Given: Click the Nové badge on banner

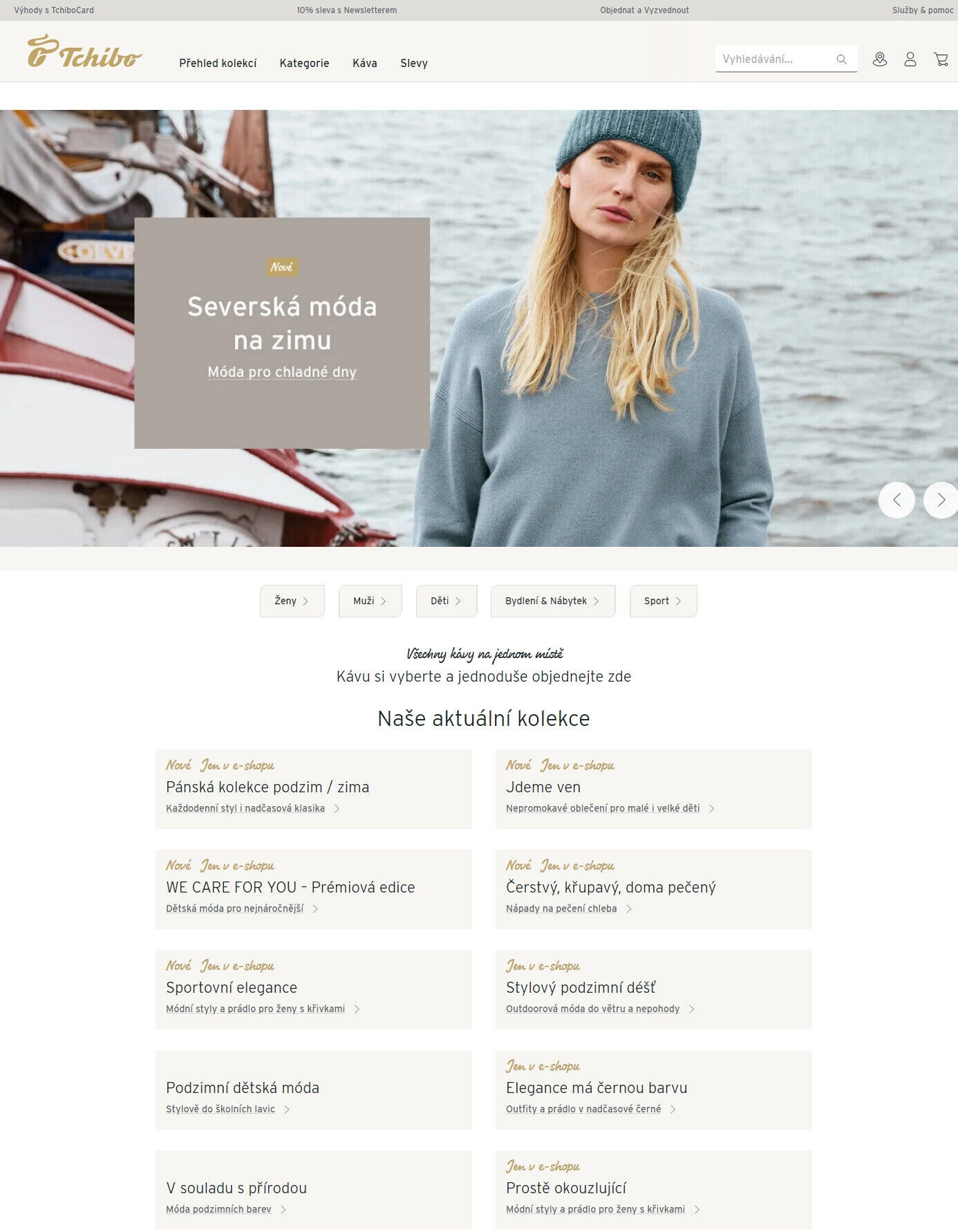Looking at the screenshot, I should [282, 267].
